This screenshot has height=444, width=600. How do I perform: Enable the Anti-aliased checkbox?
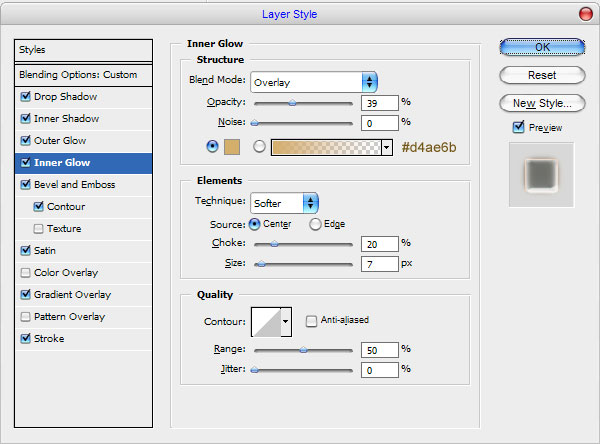pyautogui.click(x=311, y=320)
